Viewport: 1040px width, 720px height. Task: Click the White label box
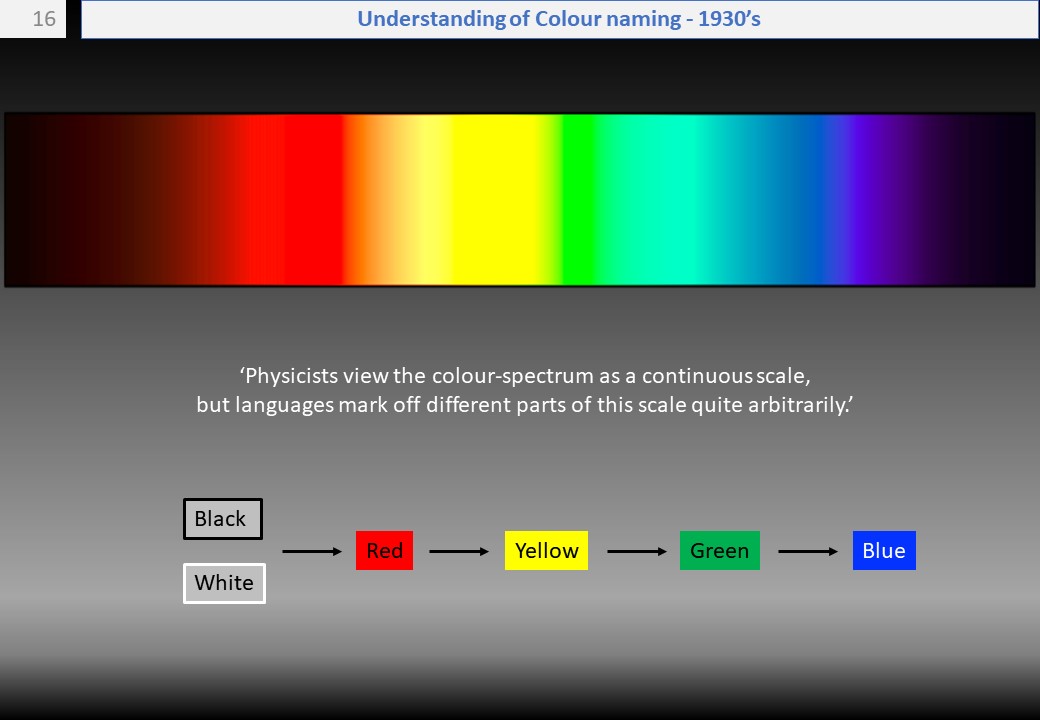pos(224,583)
